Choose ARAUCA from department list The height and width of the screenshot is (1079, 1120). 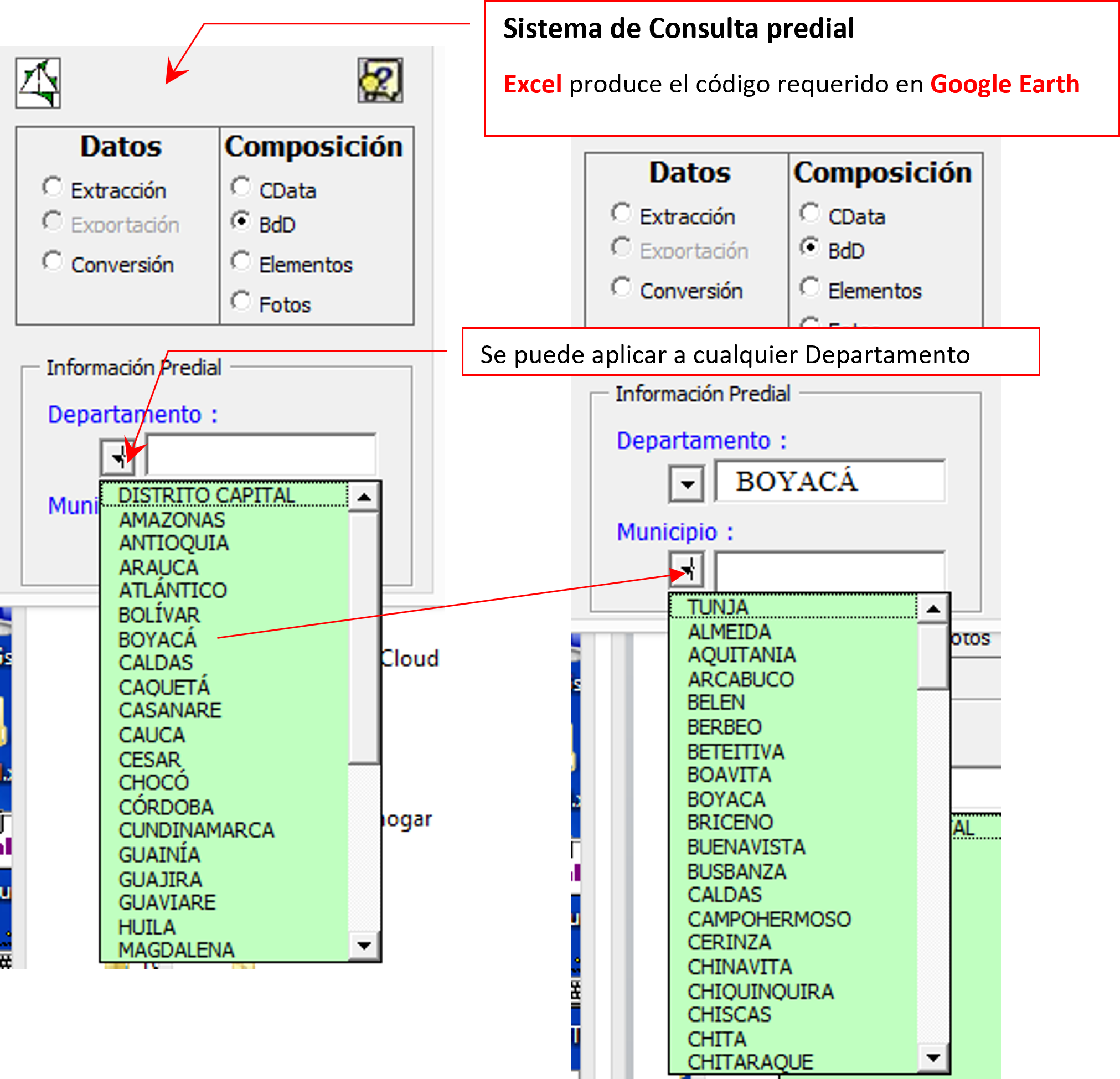tap(225, 567)
